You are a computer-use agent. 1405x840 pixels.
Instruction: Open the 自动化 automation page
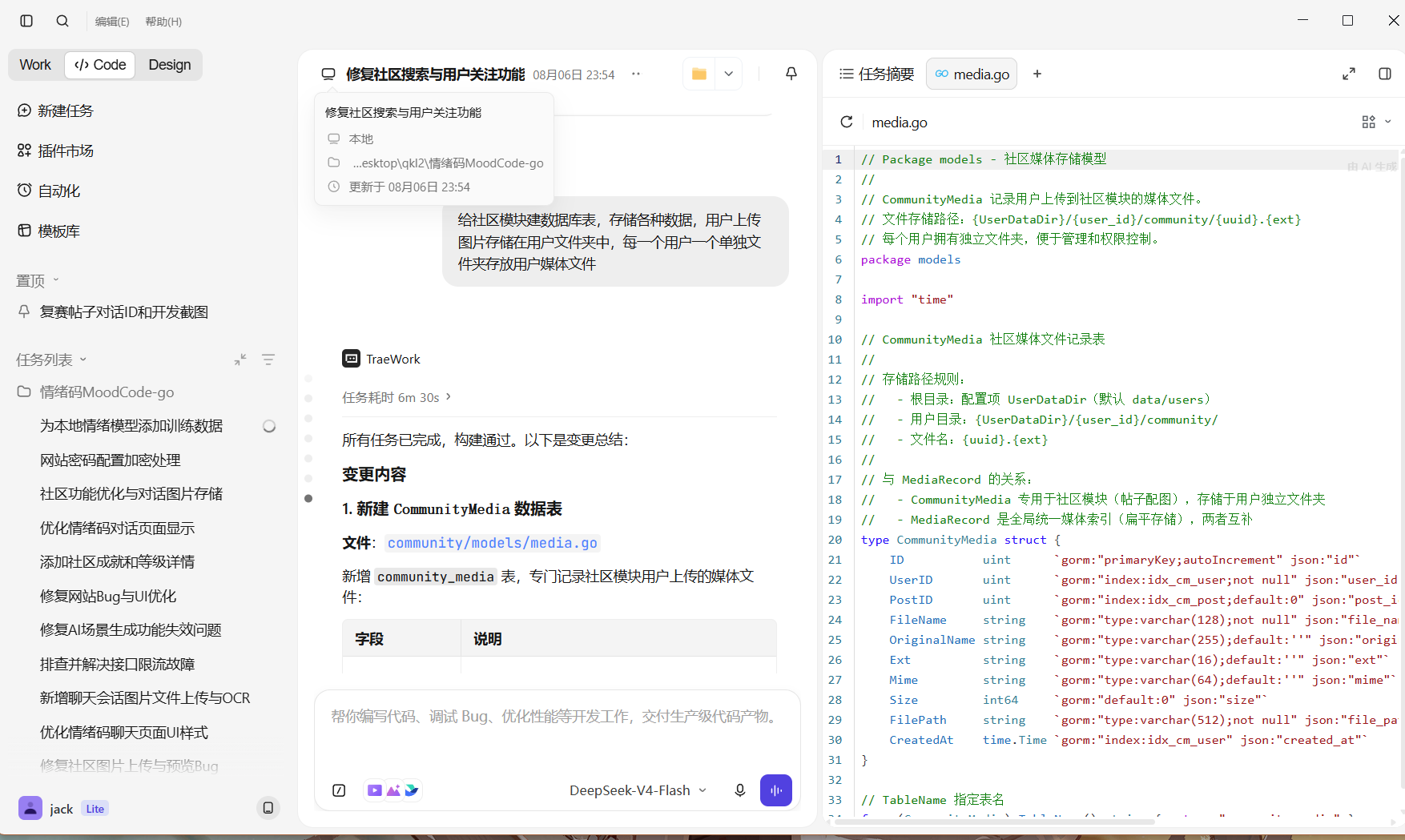click(50, 191)
